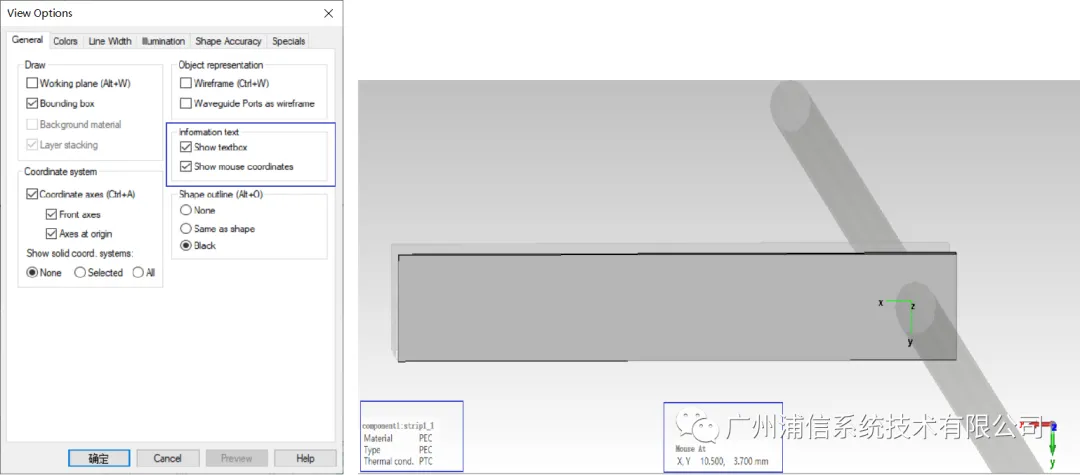Toggle Axes at origin checkbox
This screenshot has width=1080, height=475.
[51, 234]
